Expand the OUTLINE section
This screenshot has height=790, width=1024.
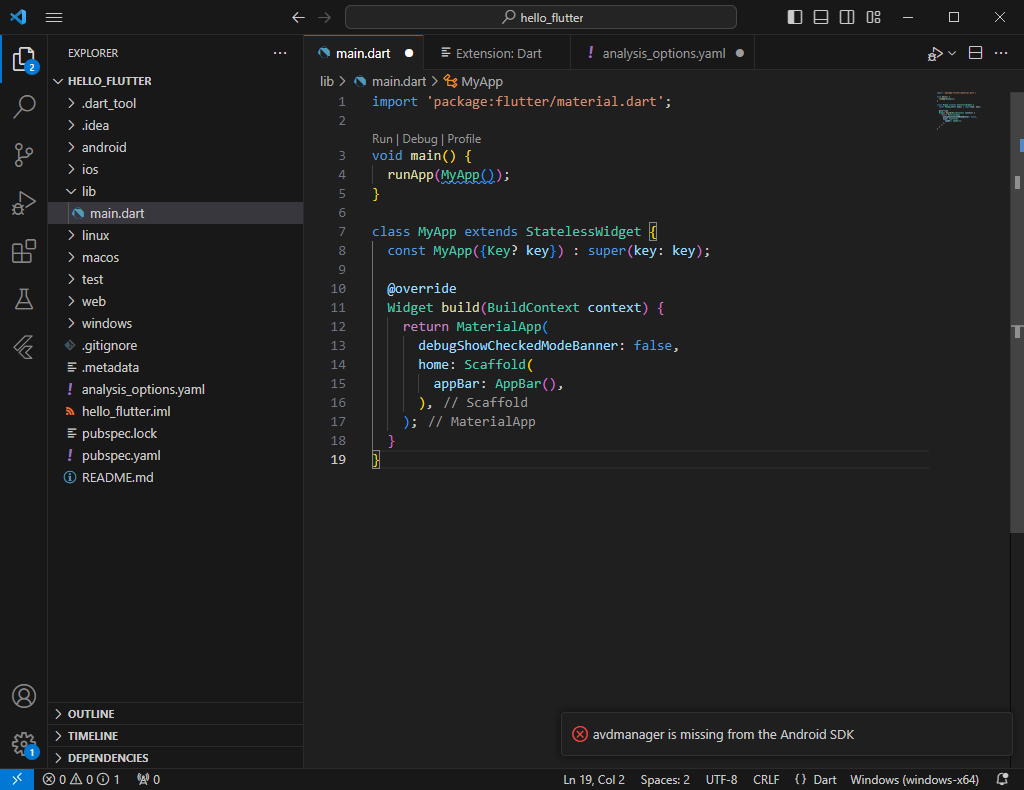point(176,714)
